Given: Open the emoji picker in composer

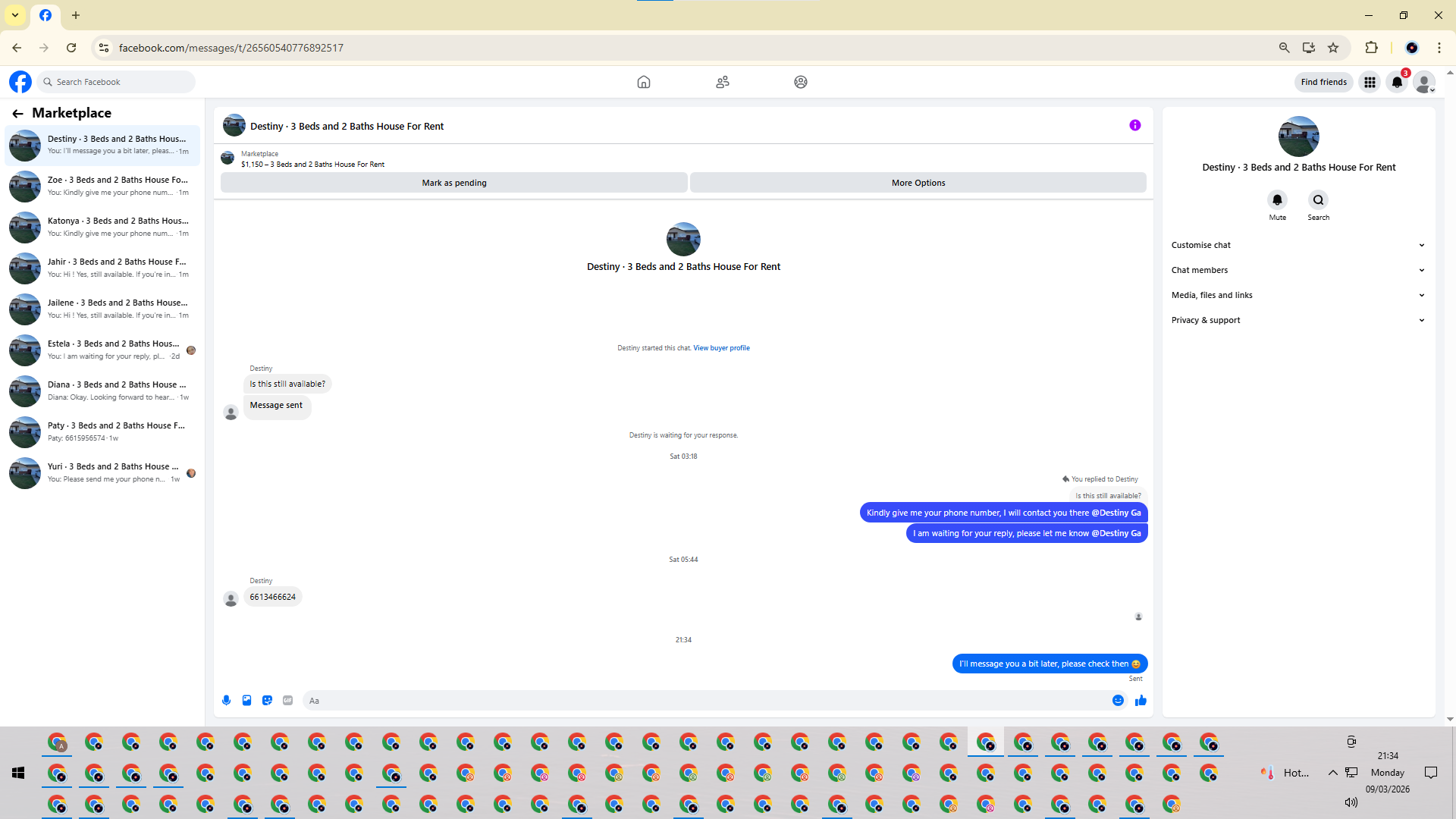Looking at the screenshot, I should click(x=1118, y=701).
